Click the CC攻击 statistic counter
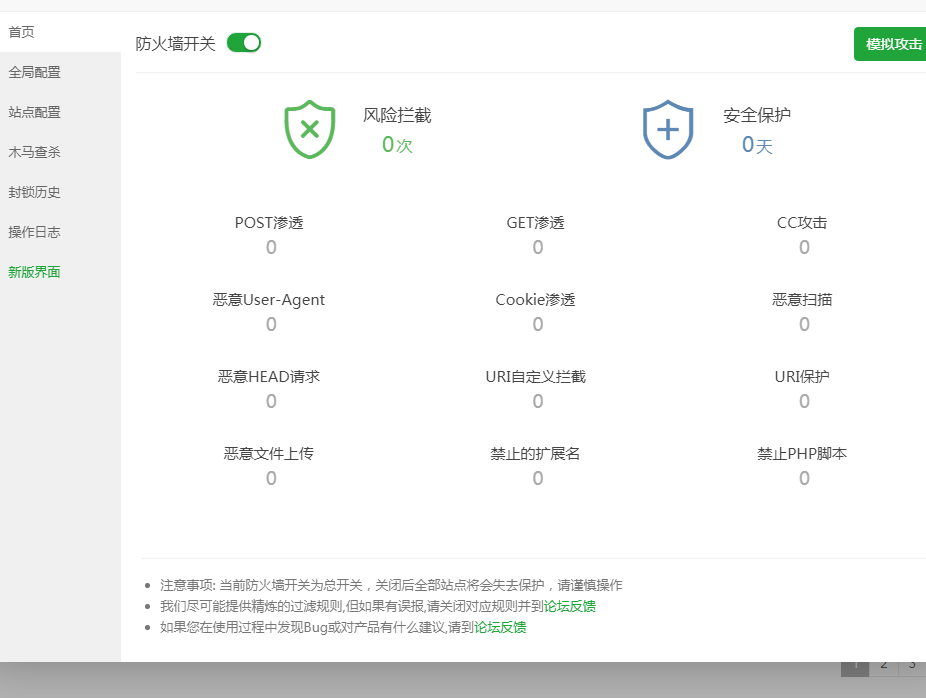This screenshot has width=926, height=698. pyautogui.click(x=804, y=246)
